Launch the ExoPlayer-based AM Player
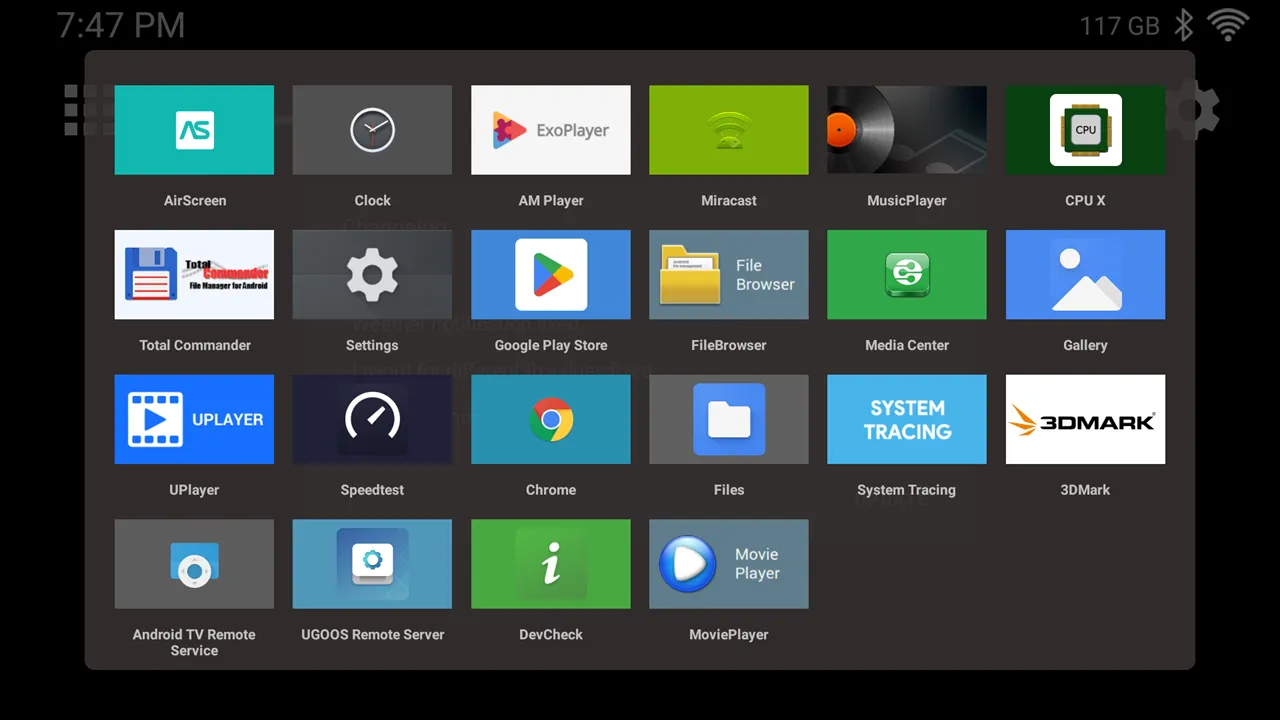This screenshot has width=1280, height=720. click(x=550, y=130)
